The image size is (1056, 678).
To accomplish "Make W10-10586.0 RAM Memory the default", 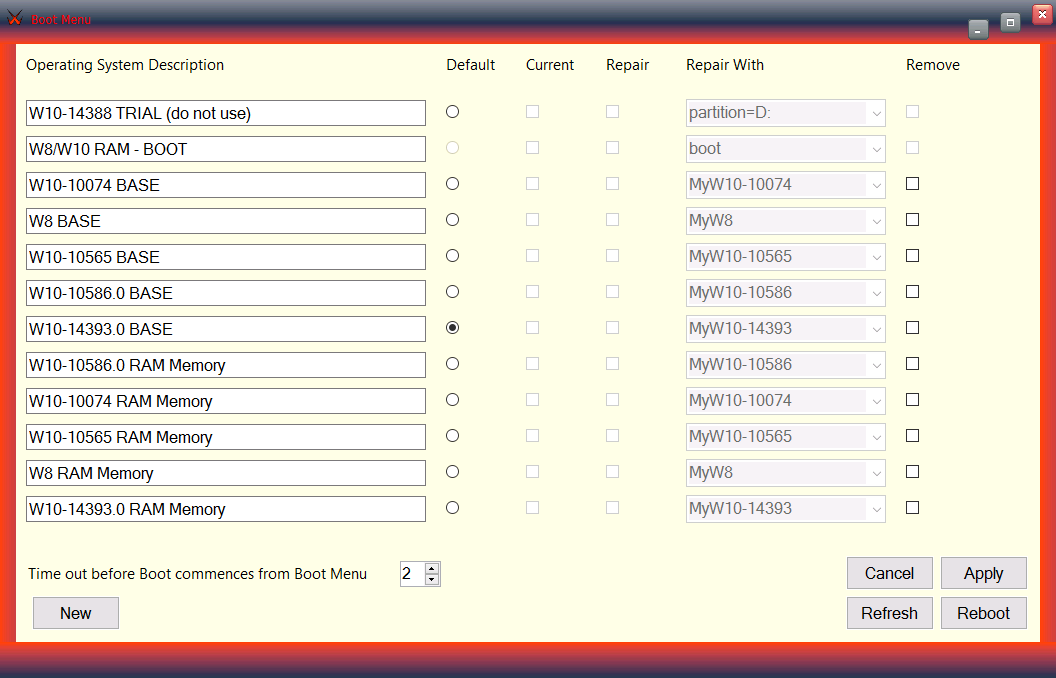I will click(x=453, y=364).
